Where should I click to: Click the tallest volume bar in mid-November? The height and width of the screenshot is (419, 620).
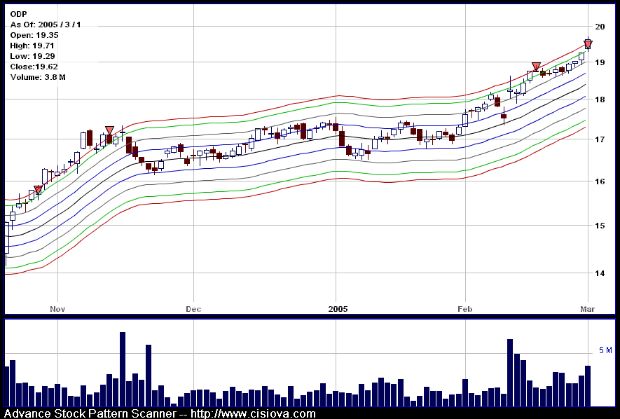coord(123,369)
